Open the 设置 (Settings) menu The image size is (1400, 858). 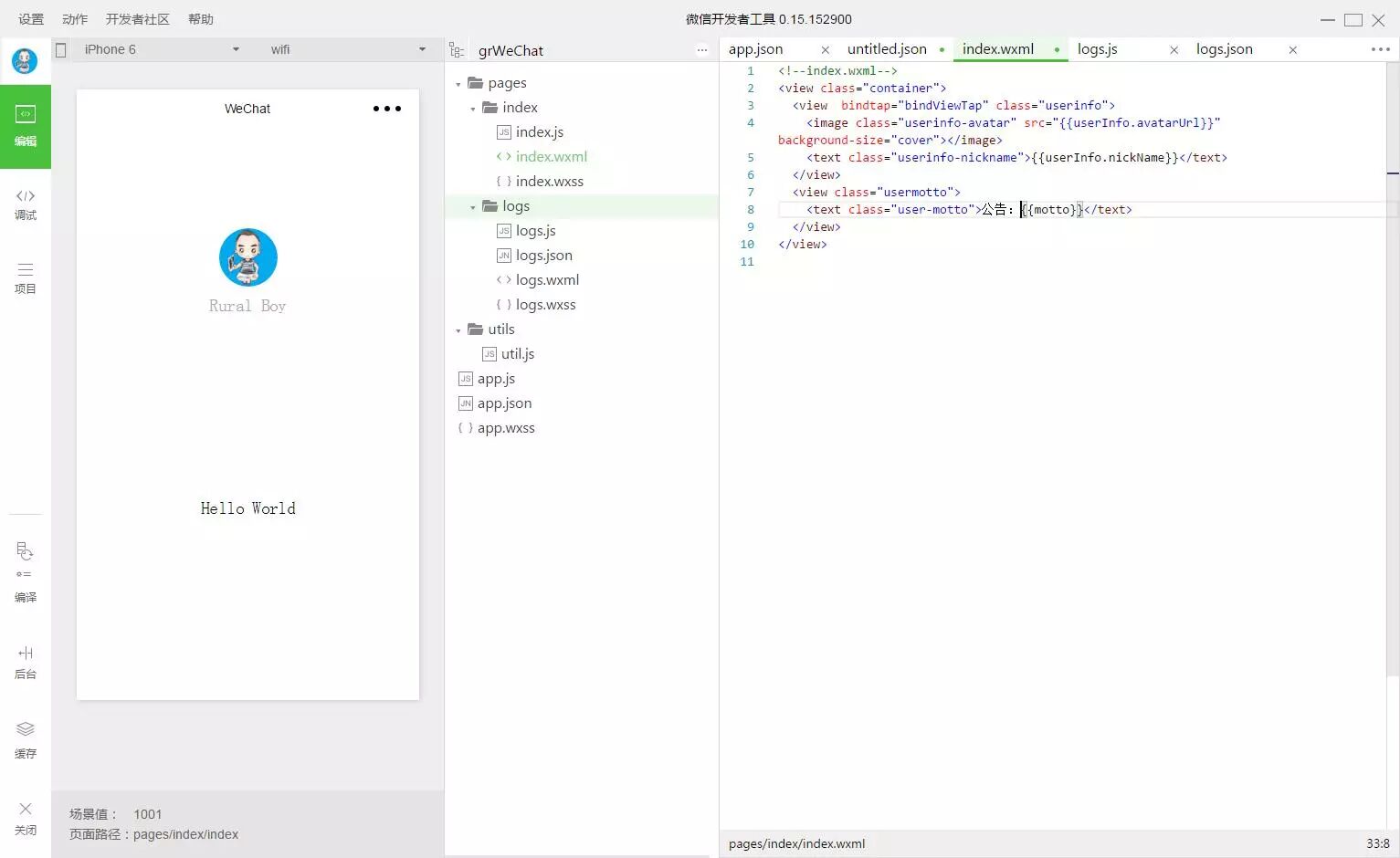pos(31,19)
